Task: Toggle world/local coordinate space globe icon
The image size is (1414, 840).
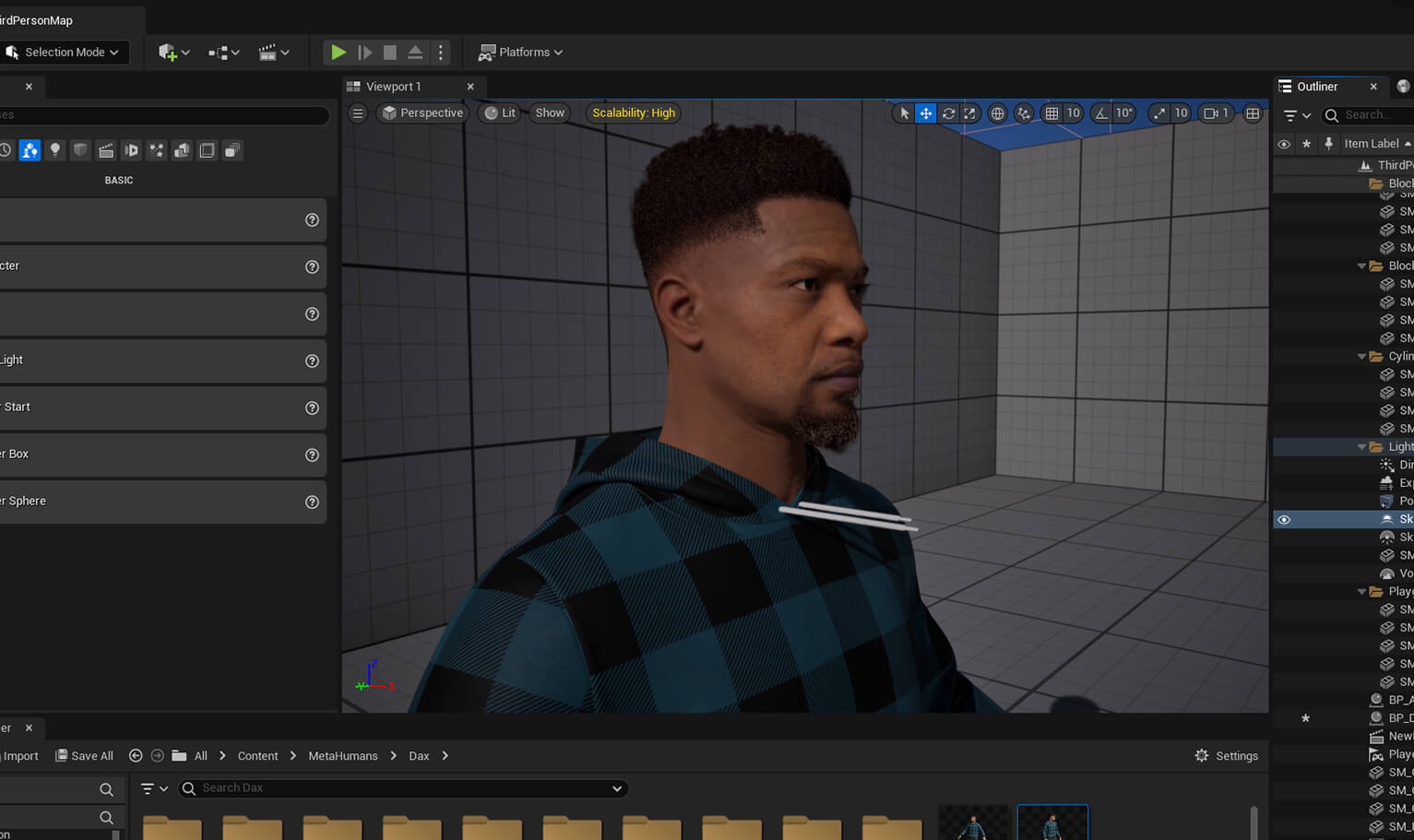Action: click(997, 113)
